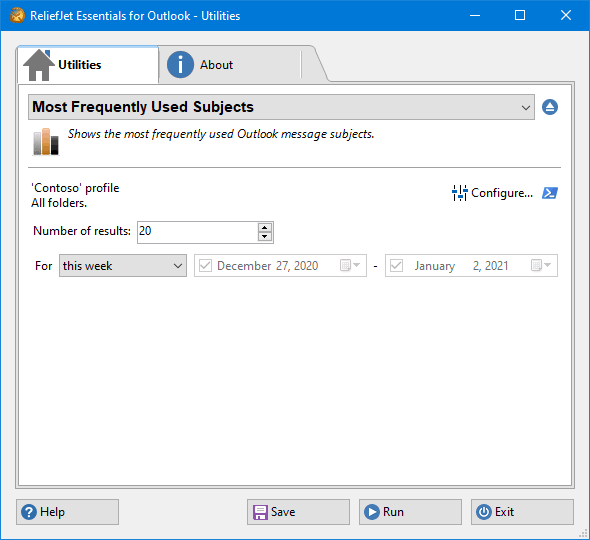The height and width of the screenshot is (540, 590).
Task: Click the About info icon
Action: click(x=180, y=65)
